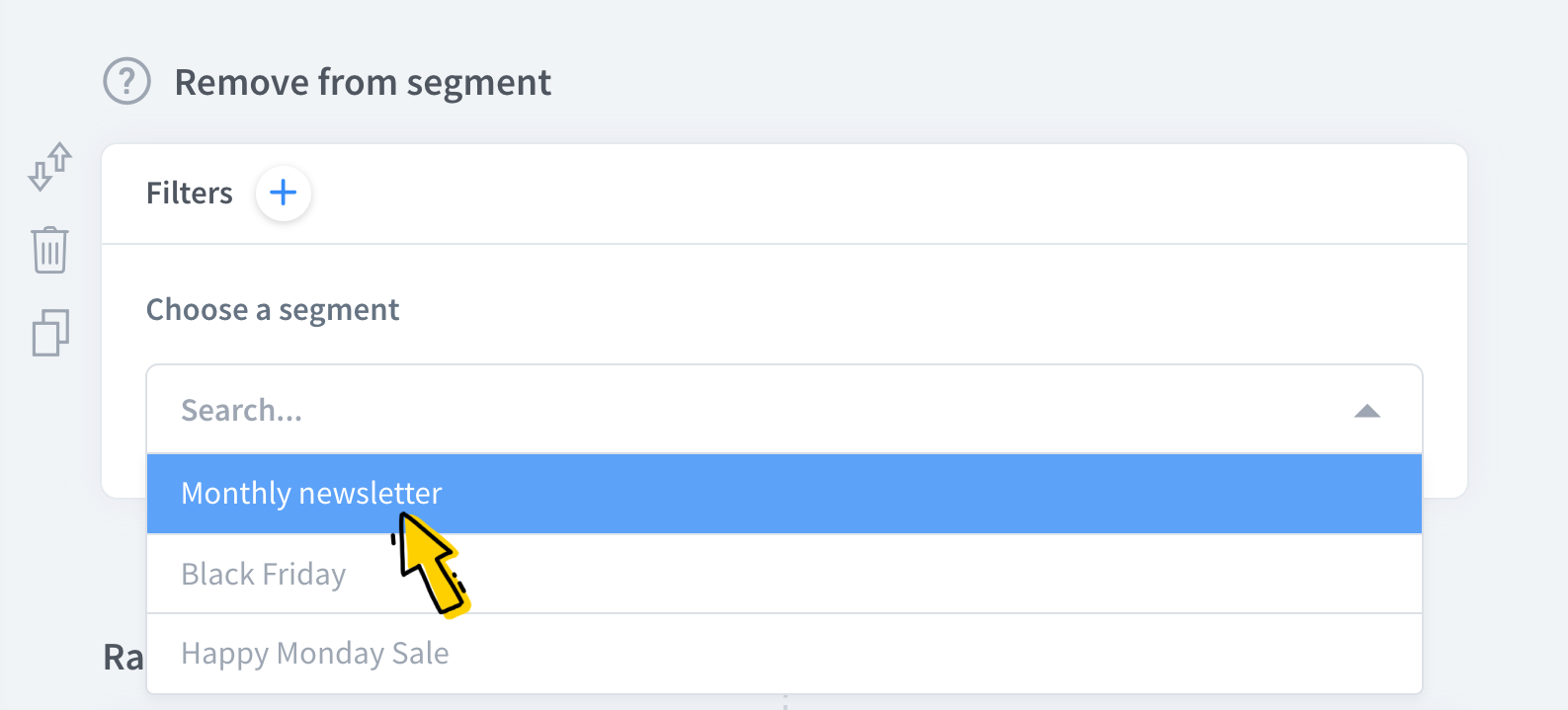Choose Black Friday as the segment
This screenshot has width=1568, height=710.
[263, 574]
